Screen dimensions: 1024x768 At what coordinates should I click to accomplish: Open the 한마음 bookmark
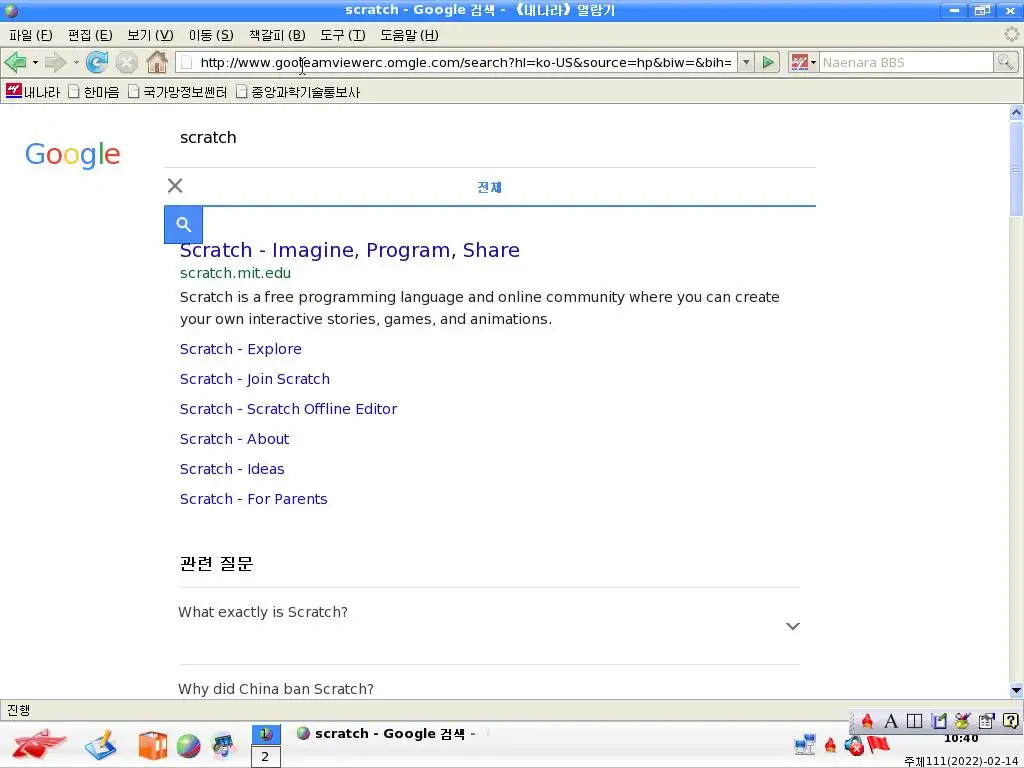click(x=94, y=91)
